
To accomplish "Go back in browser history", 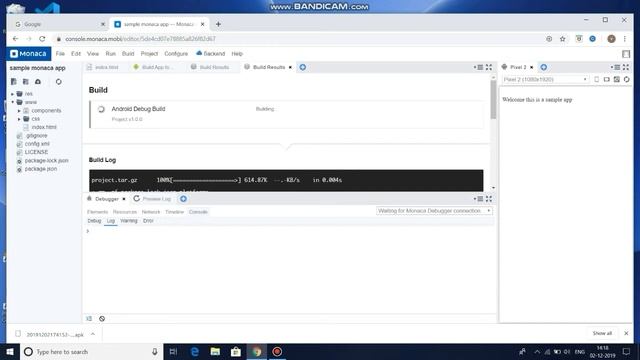I will [x=16, y=39].
